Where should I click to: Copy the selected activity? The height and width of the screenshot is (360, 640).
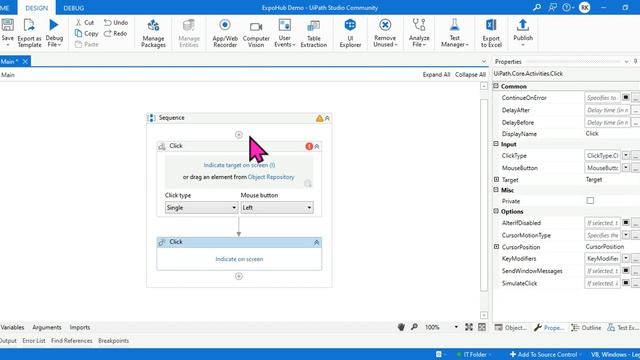coord(87,33)
